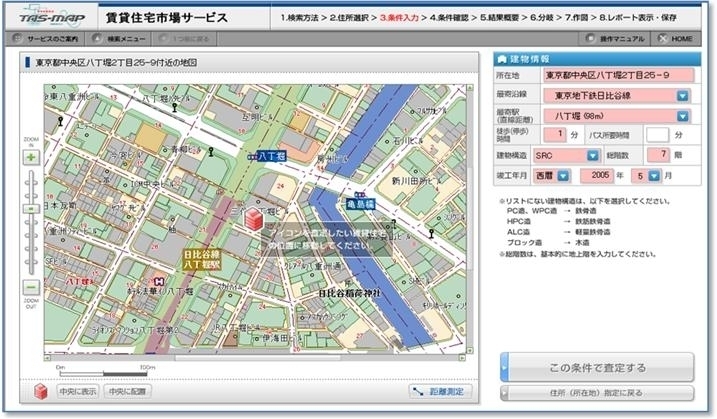Click この条件で査定する button
The image size is (717, 419).
click(x=597, y=367)
